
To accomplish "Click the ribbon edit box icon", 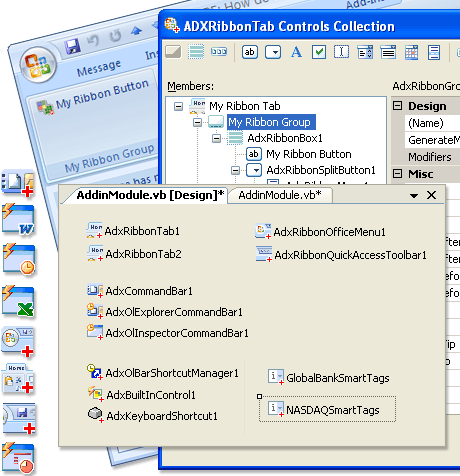I will (x=341, y=52).
